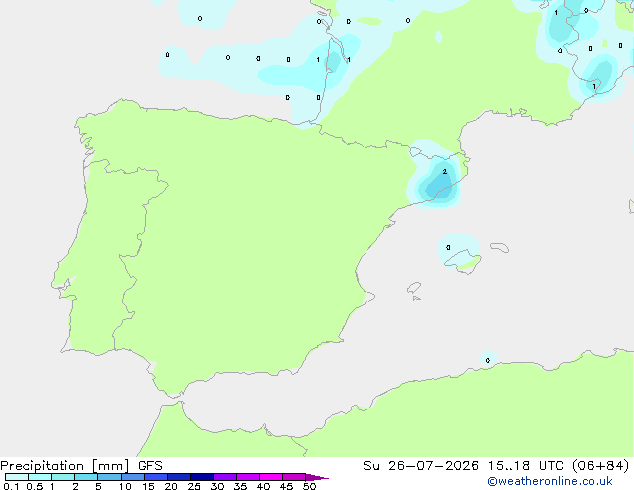Select the 2–5 mm legend color swatch
The height and width of the screenshot is (490, 634).
point(86,477)
